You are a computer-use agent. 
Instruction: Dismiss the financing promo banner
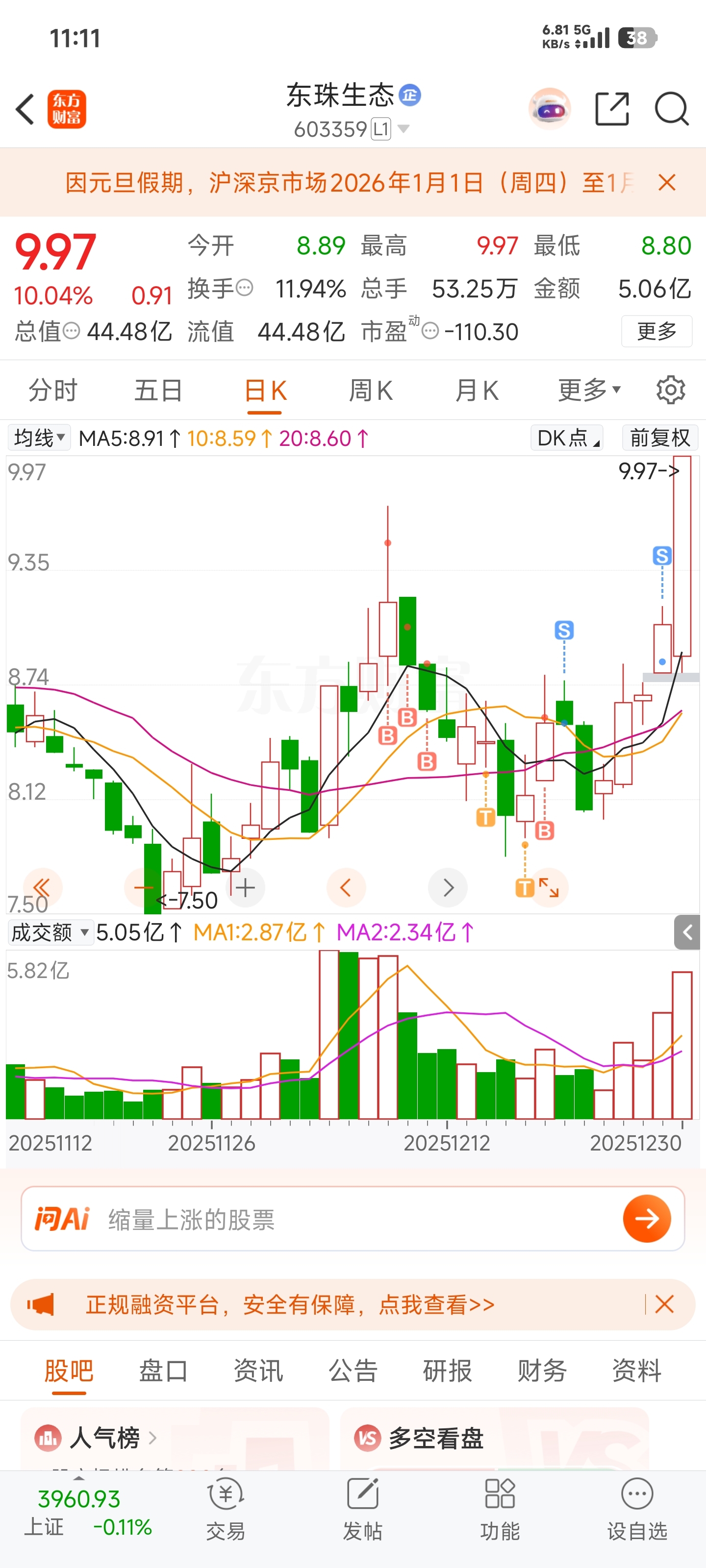pos(664,1304)
